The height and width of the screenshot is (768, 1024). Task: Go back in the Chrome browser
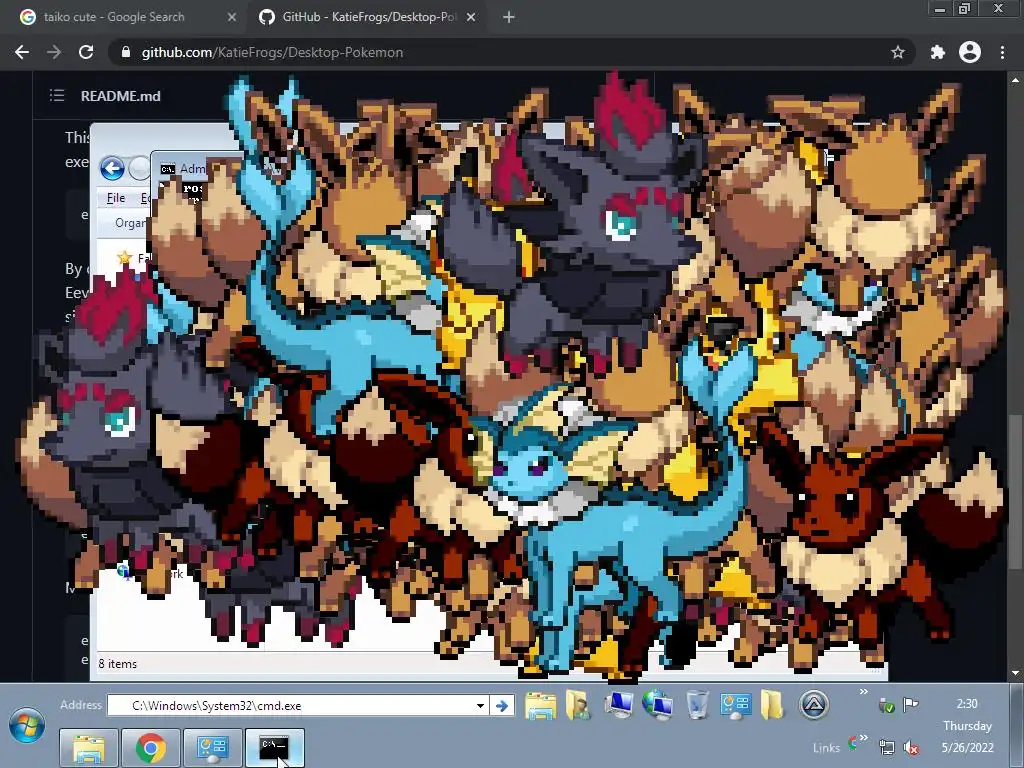pyautogui.click(x=22, y=52)
